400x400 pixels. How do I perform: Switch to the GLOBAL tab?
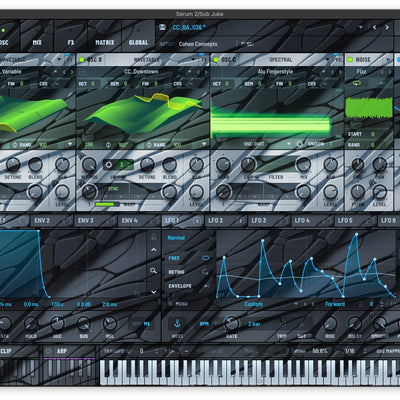(138, 42)
